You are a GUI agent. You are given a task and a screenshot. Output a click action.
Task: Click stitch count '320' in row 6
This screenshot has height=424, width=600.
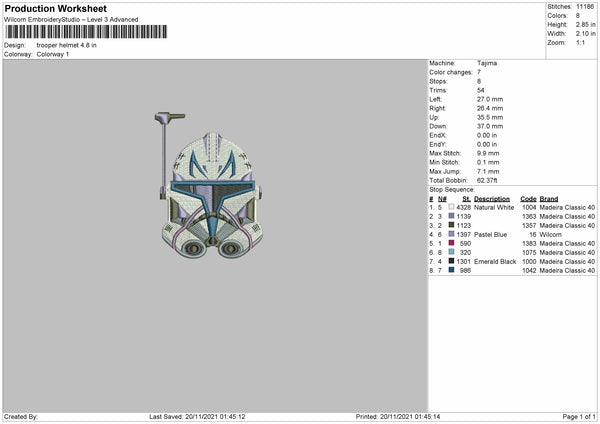click(x=465, y=253)
